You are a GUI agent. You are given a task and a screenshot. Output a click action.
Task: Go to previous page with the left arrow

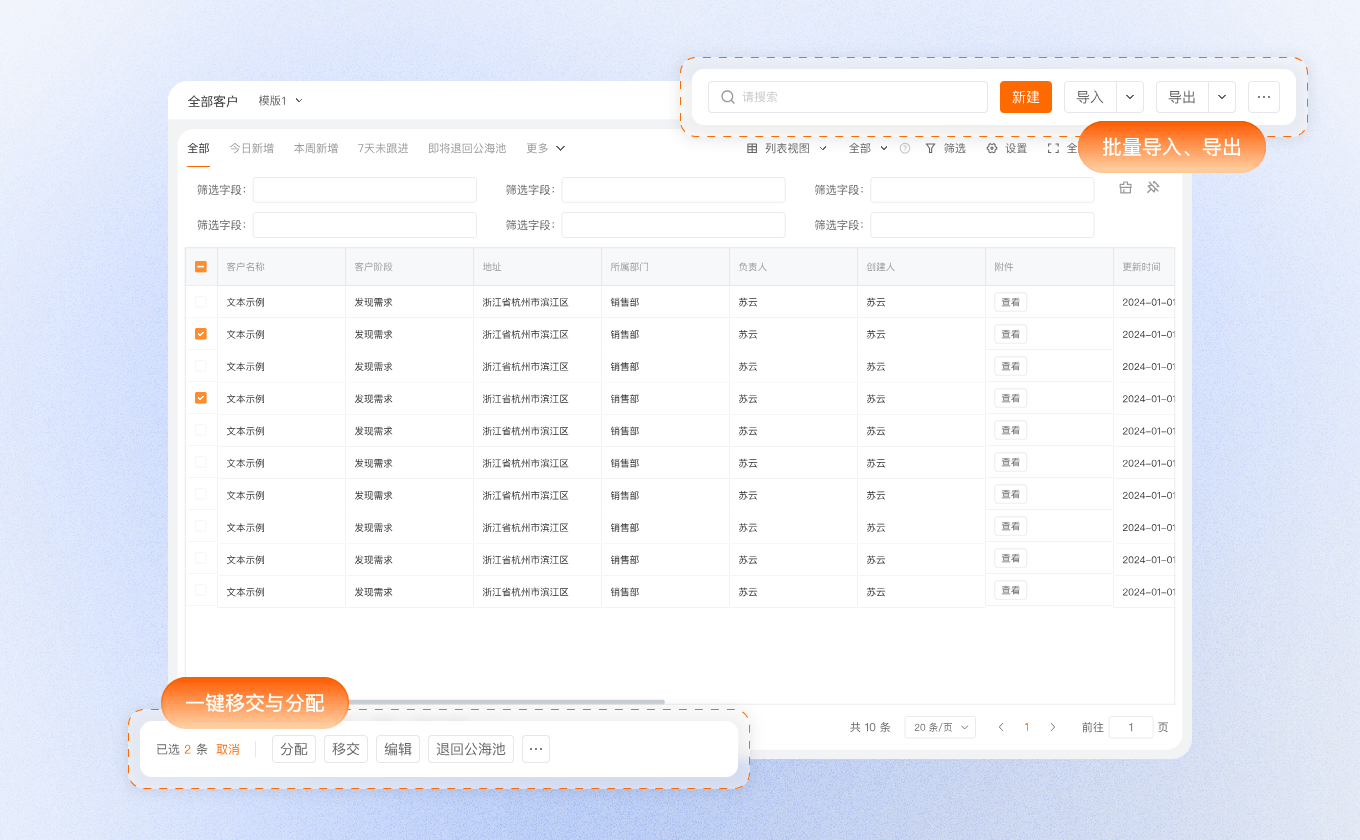[1001, 727]
